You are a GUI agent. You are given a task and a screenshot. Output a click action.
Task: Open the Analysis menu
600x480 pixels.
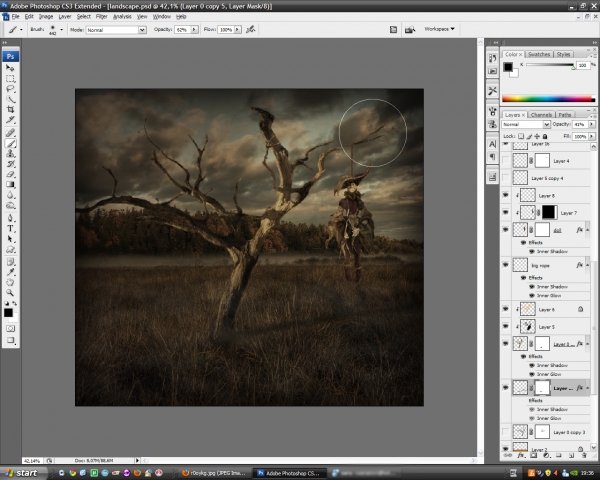(122, 16)
